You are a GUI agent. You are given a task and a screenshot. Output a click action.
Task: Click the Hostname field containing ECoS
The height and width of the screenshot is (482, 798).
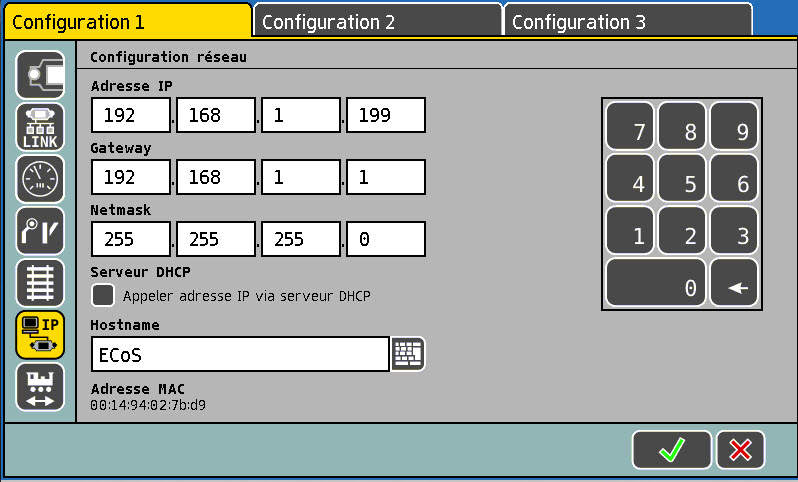239,354
